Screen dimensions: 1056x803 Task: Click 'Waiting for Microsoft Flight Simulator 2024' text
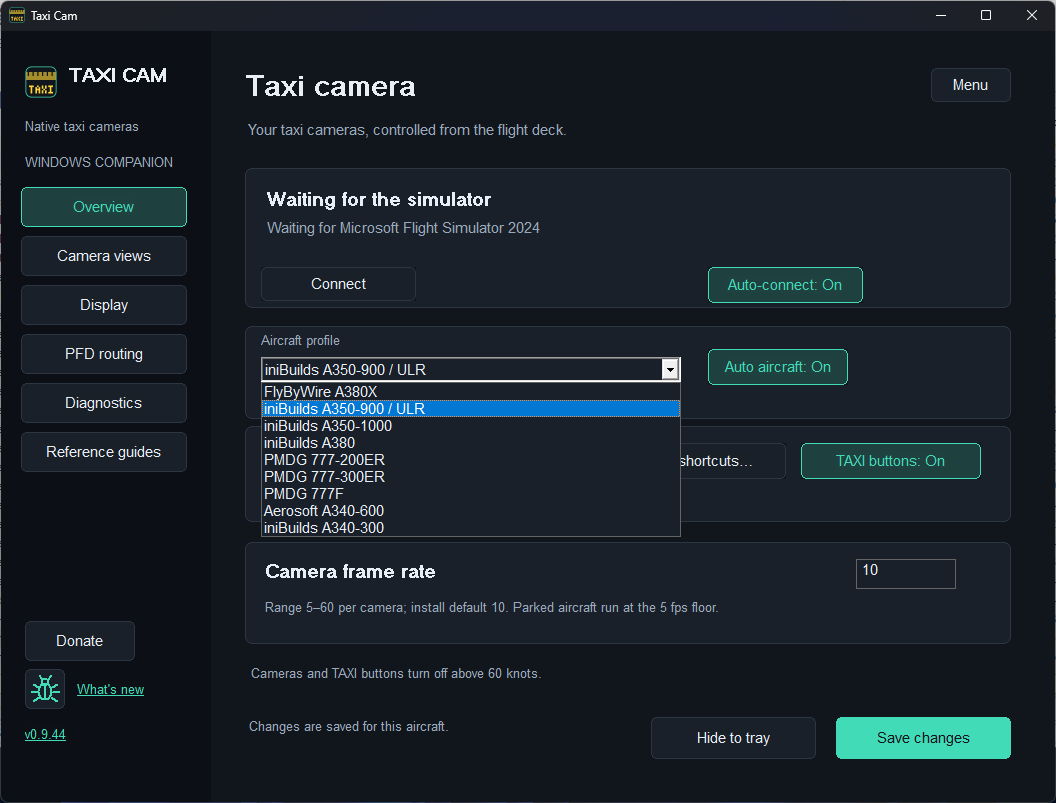[x=403, y=228]
